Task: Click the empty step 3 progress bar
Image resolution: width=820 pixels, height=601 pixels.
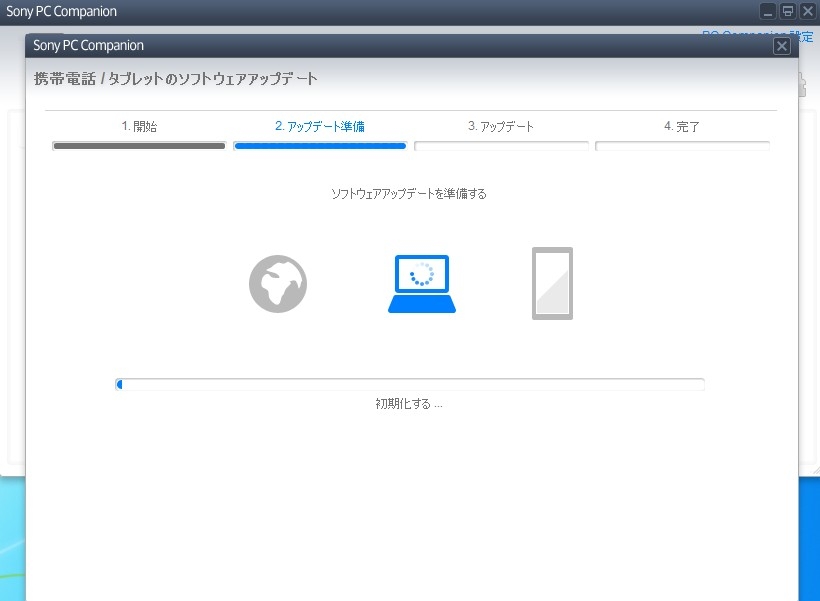Action: pyautogui.click(x=501, y=146)
